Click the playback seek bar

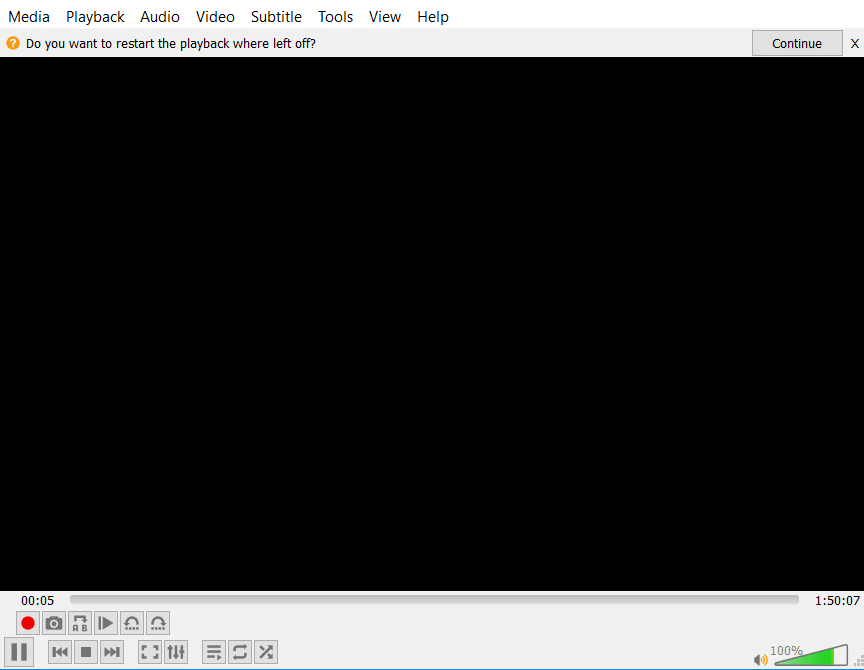coord(434,600)
